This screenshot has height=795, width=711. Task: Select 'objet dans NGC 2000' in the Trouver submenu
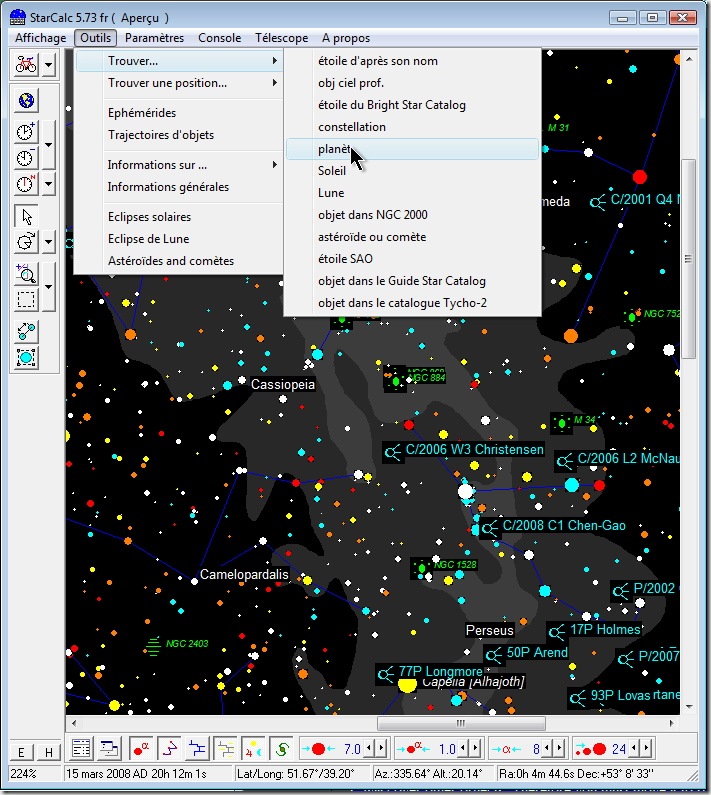412,214
